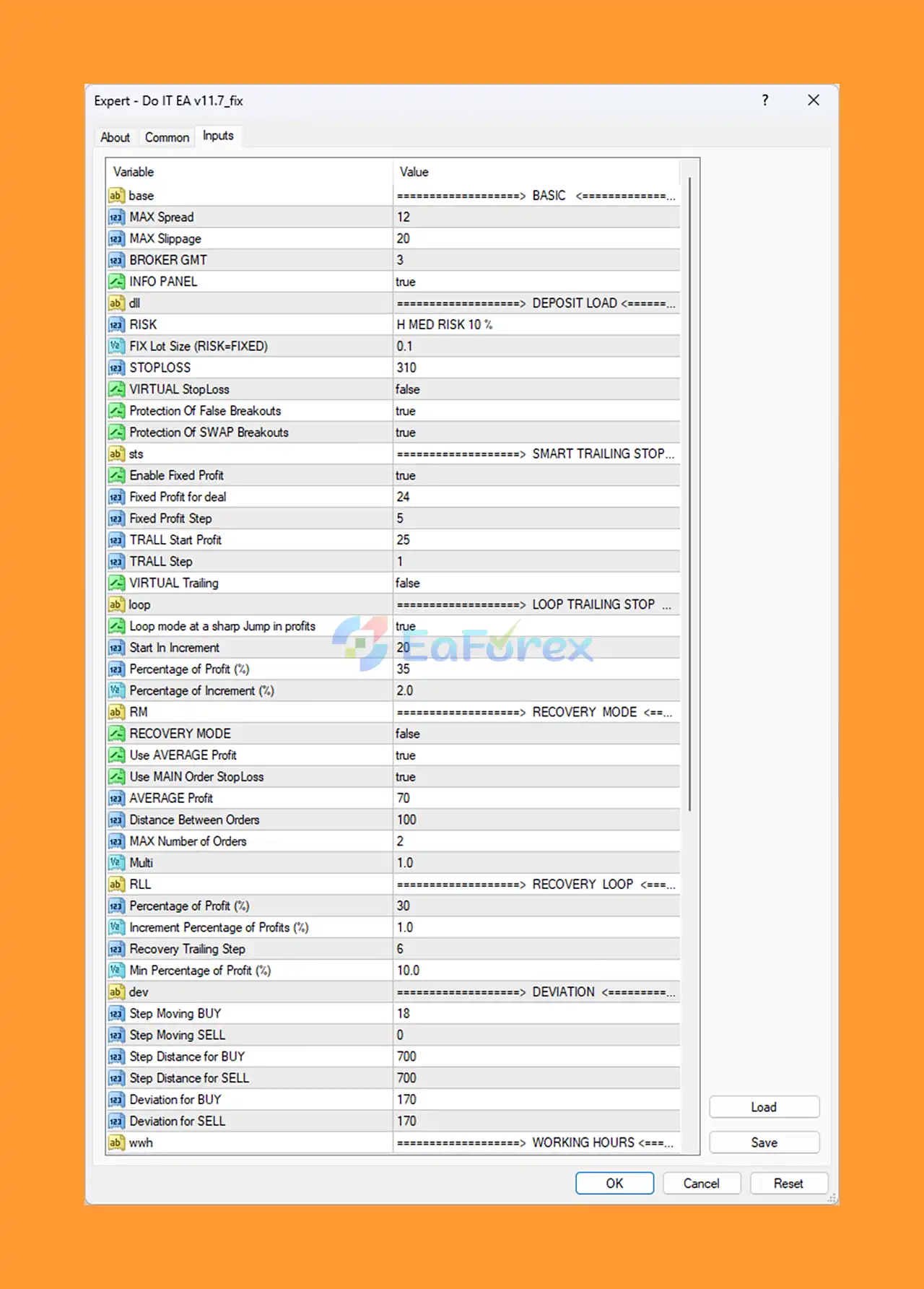924x1289 pixels.
Task: Save the current inputs with Save button
Action: 764,1142
